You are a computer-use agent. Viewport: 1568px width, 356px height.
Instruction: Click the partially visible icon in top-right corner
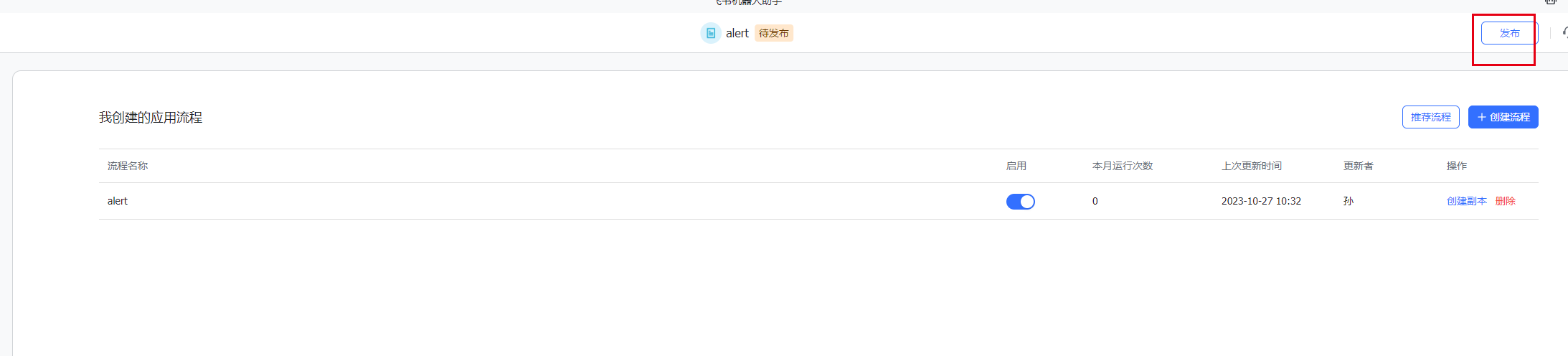pos(1550,2)
